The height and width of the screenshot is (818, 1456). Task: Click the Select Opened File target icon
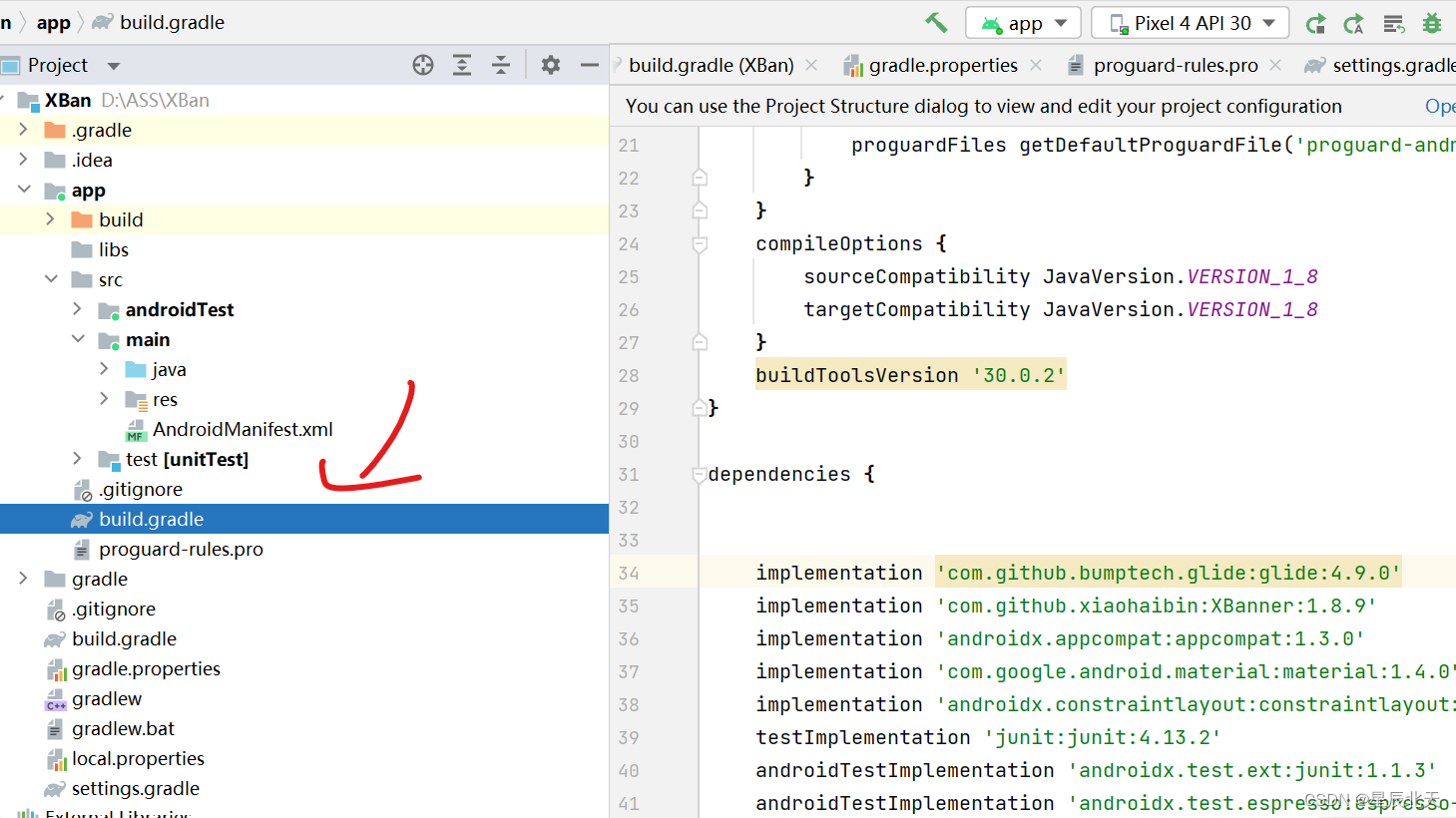(x=423, y=65)
